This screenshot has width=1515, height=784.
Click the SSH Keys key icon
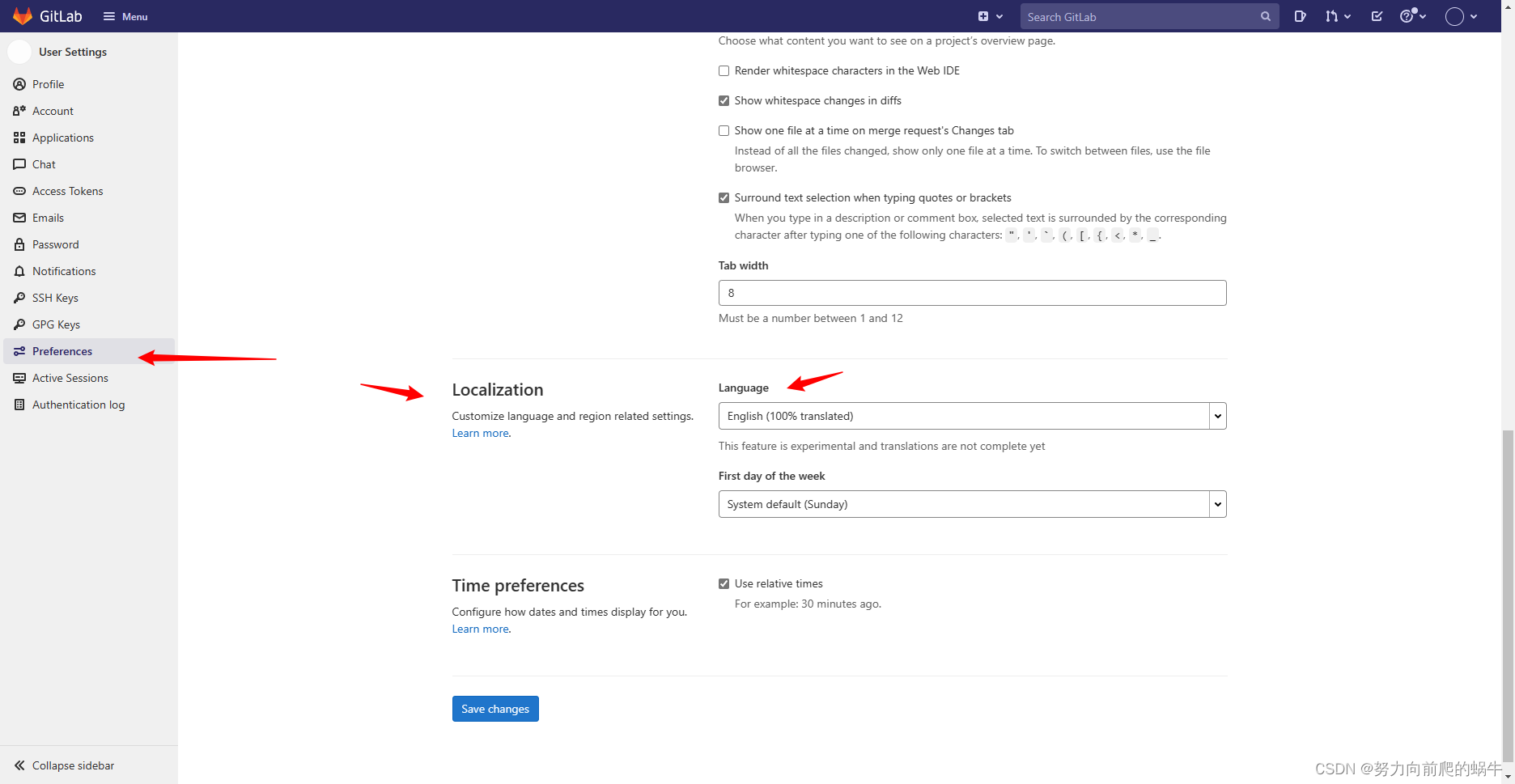tap(19, 298)
